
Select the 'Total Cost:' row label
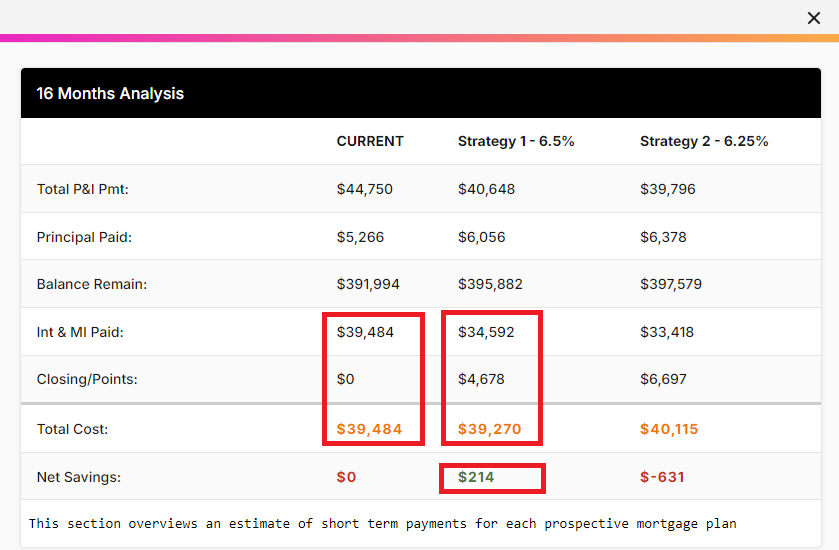tap(72, 429)
